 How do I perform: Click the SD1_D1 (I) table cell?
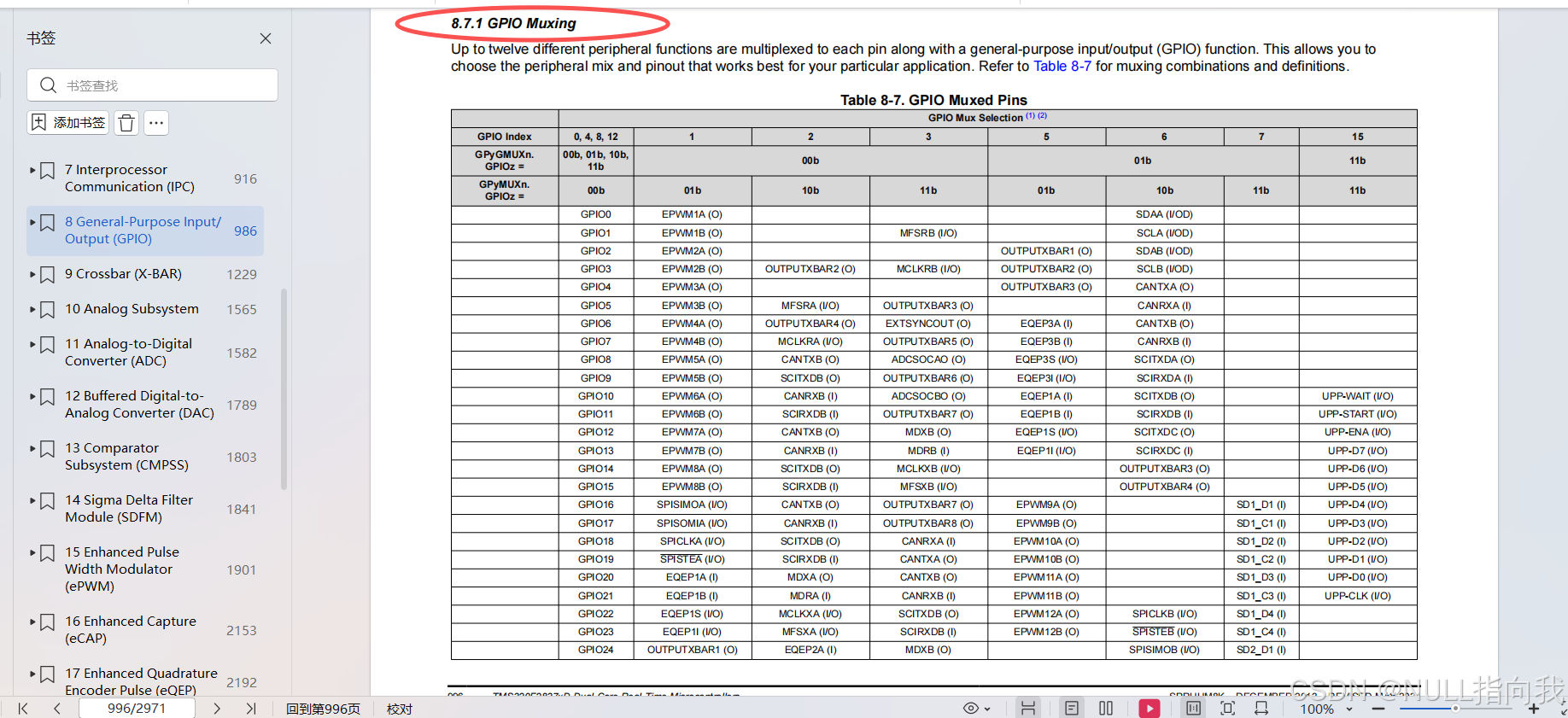coord(1261,505)
